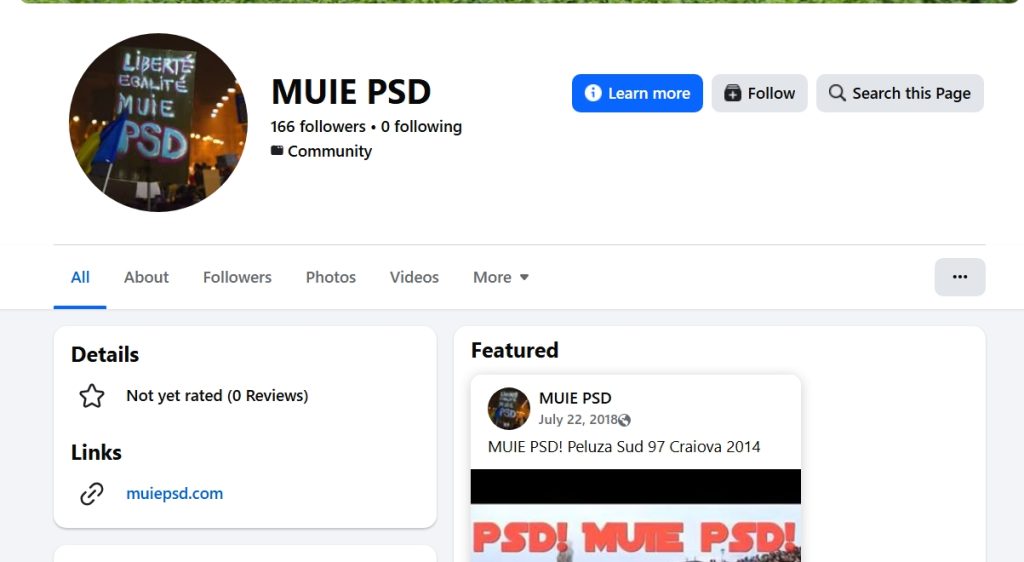Screen dimensions: 1024x562
Task: Click the featured post video thumbnail
Action: 635,516
